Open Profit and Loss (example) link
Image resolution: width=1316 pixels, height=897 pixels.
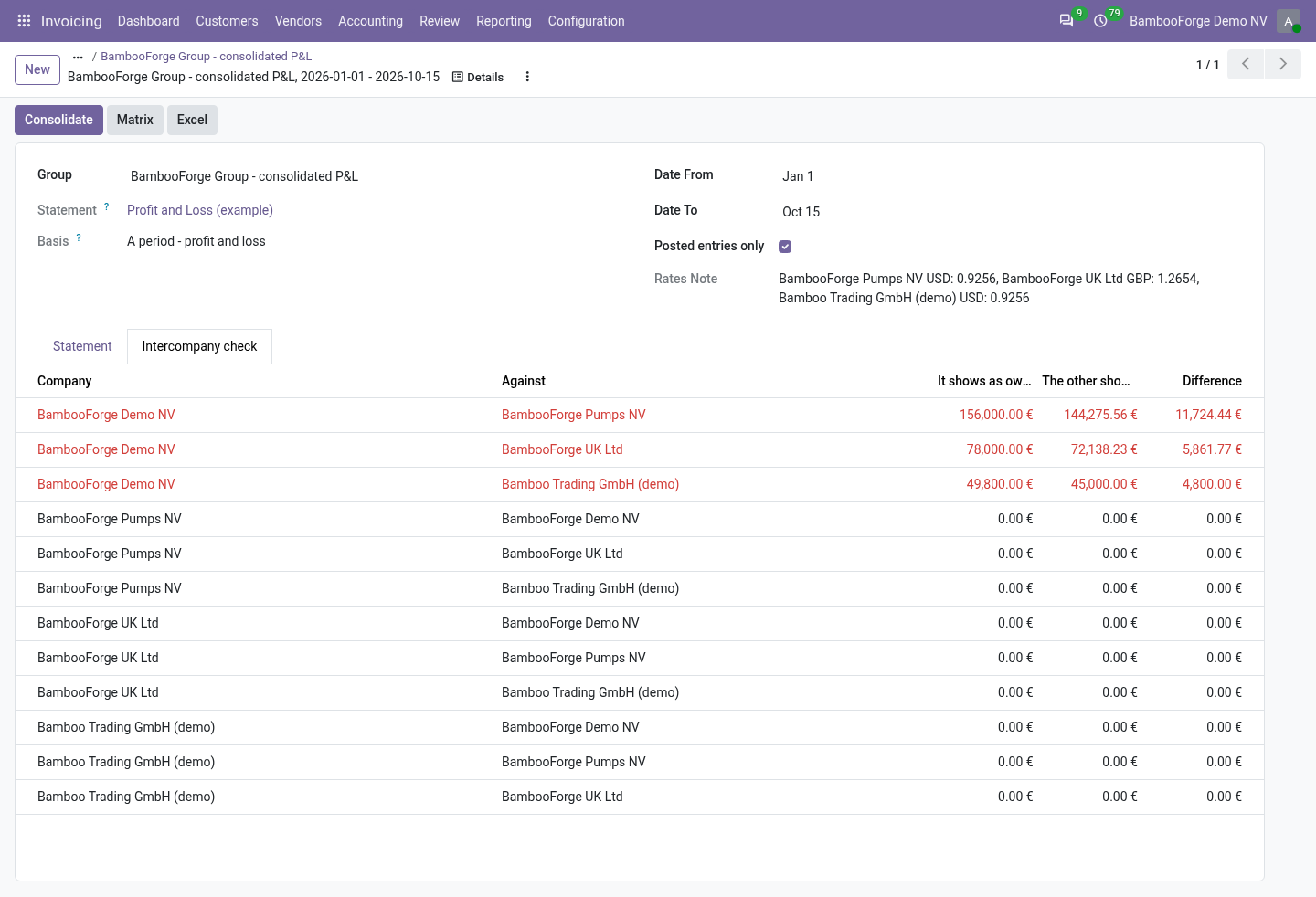tap(200, 210)
